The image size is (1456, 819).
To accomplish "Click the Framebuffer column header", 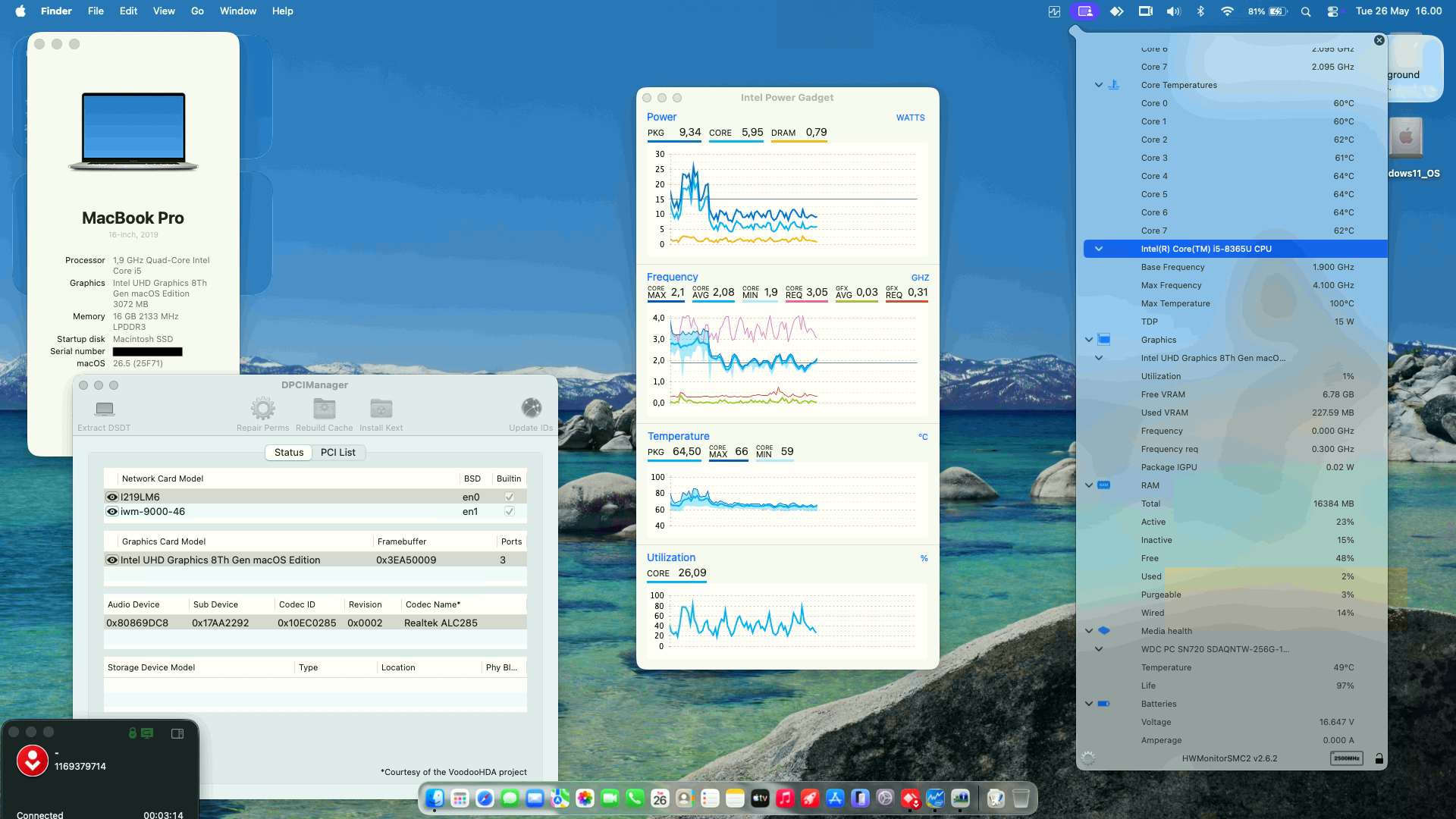I will (435, 542).
